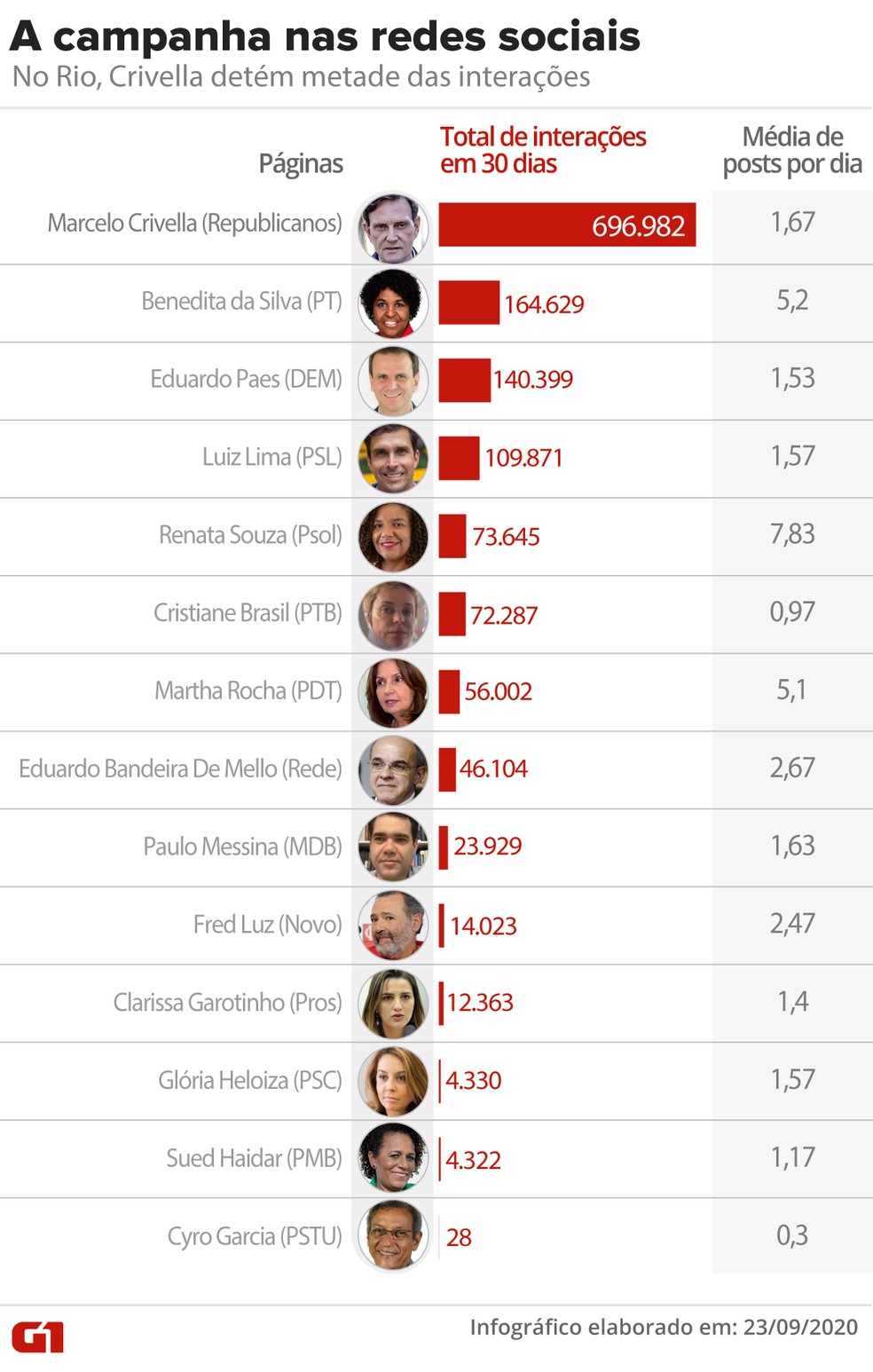The width and height of the screenshot is (873, 1372).
Task: Select the Eduardo Paes (DEM) name
Action: 246,379
